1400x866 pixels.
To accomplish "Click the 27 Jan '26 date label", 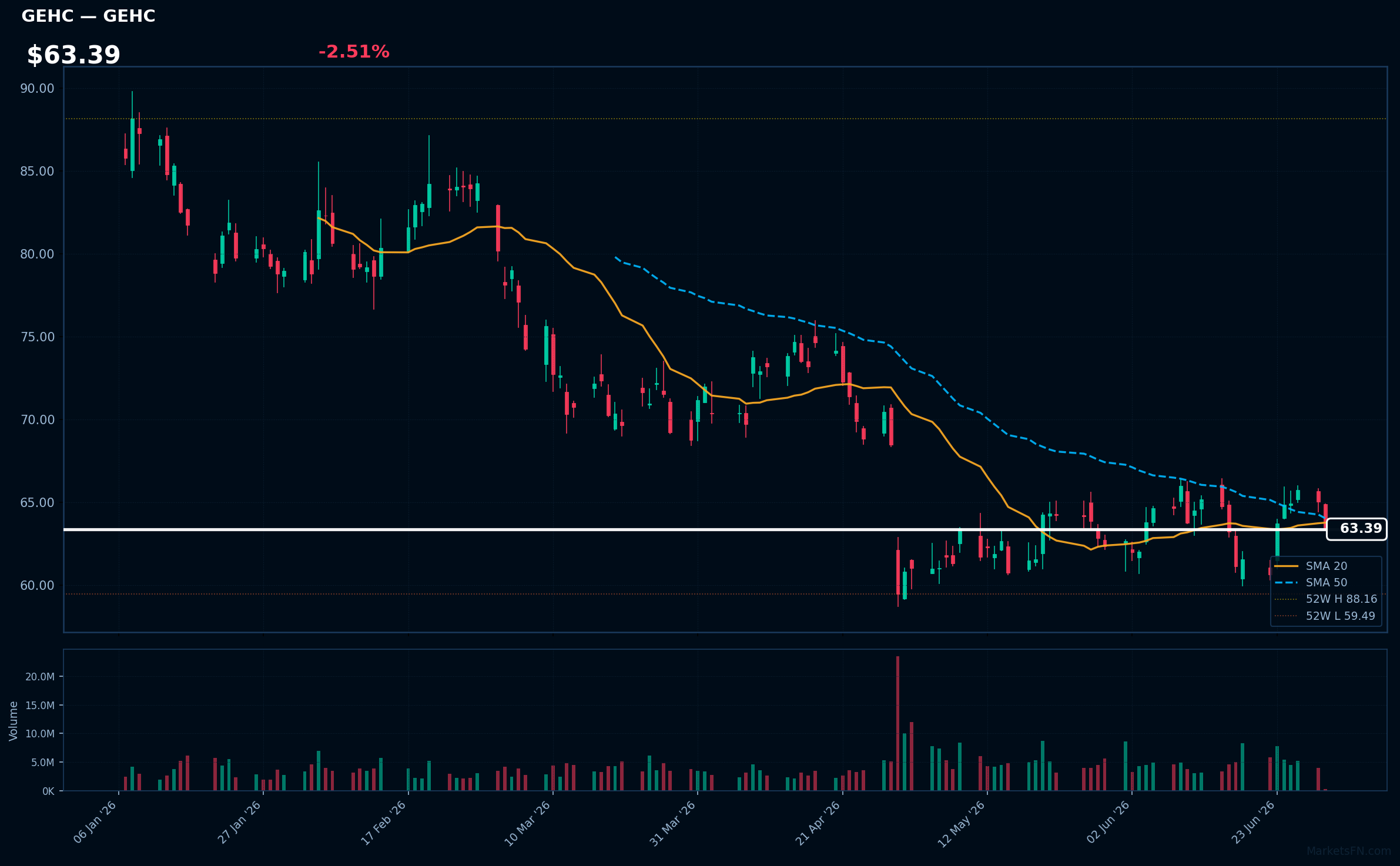I will click(240, 823).
